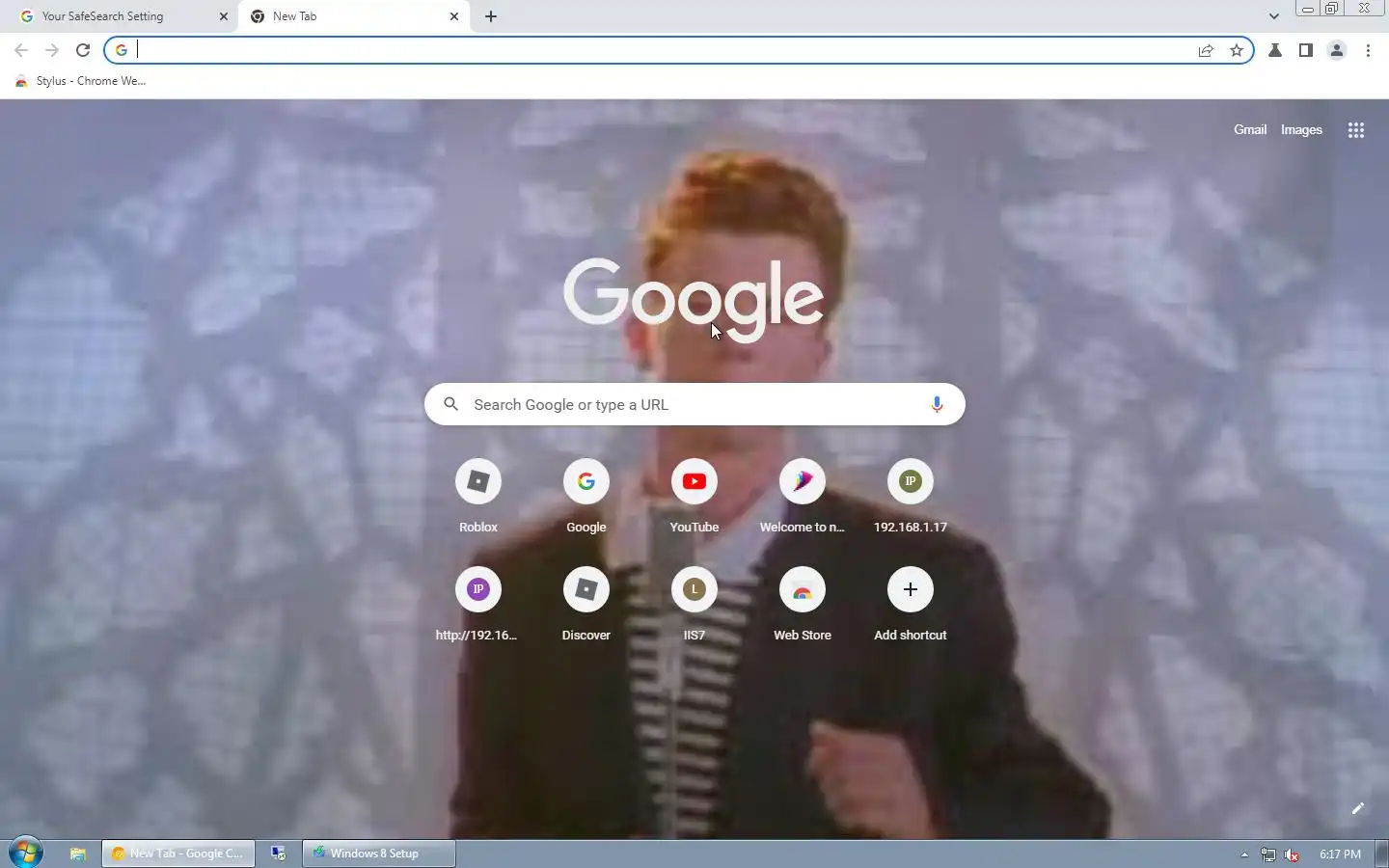Click the taskbar icon left of Windows 8 Setup

click(279, 854)
